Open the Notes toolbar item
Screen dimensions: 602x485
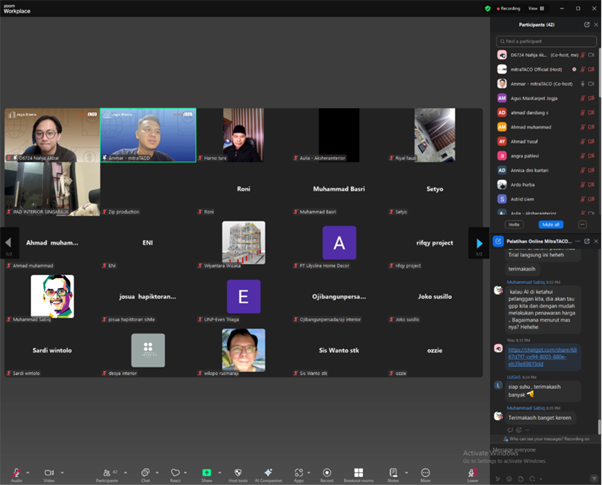pos(393,472)
